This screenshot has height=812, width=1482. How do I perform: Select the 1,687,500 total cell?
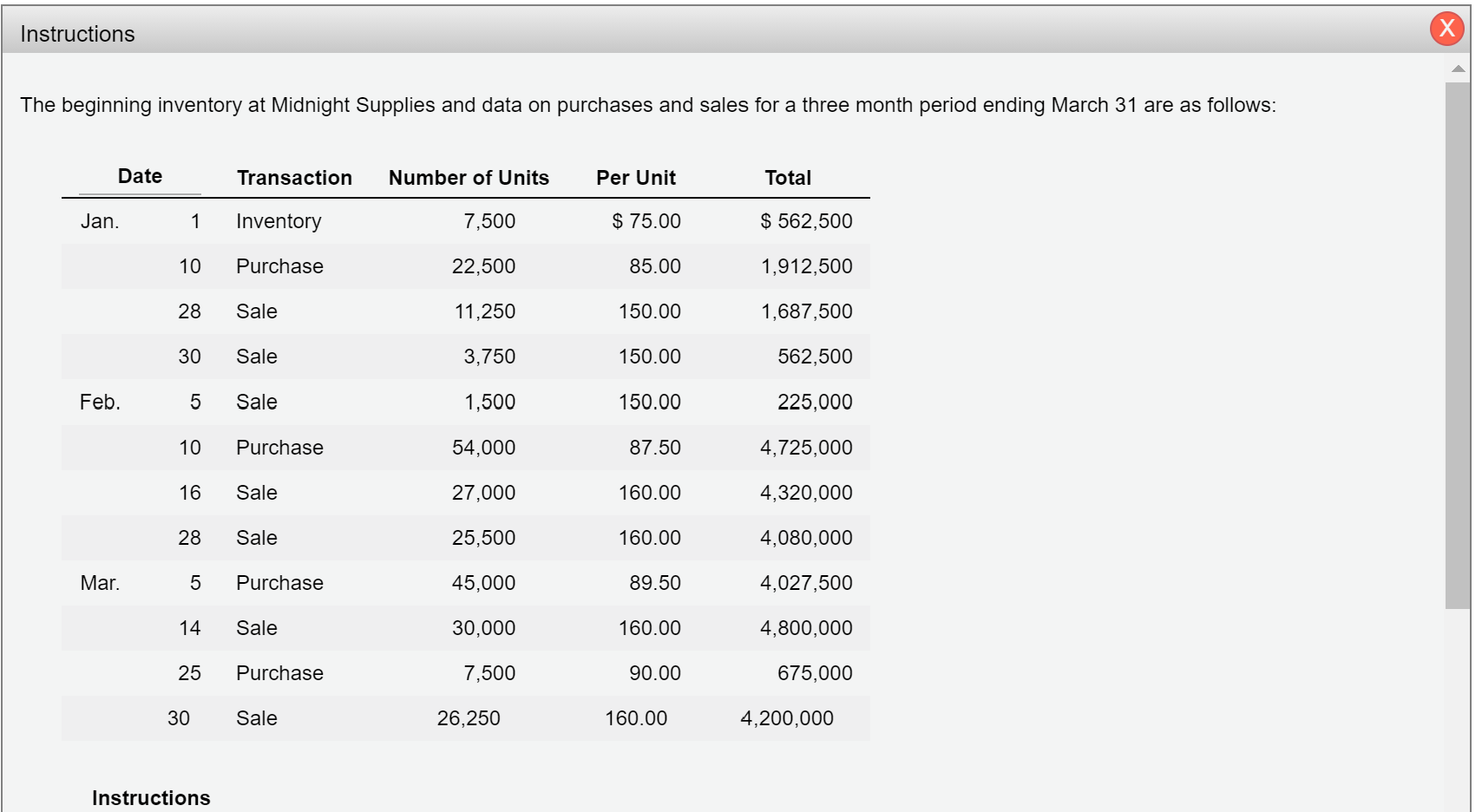pyautogui.click(x=806, y=311)
